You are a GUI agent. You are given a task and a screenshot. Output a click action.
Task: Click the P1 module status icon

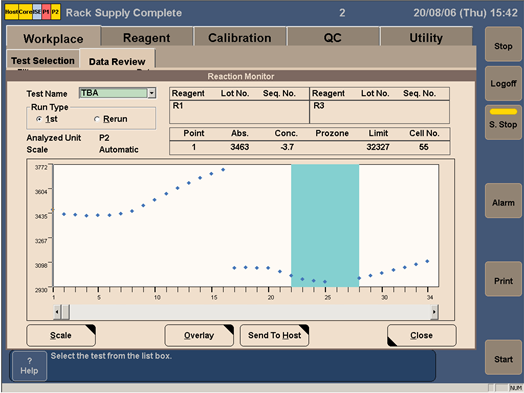point(46,12)
